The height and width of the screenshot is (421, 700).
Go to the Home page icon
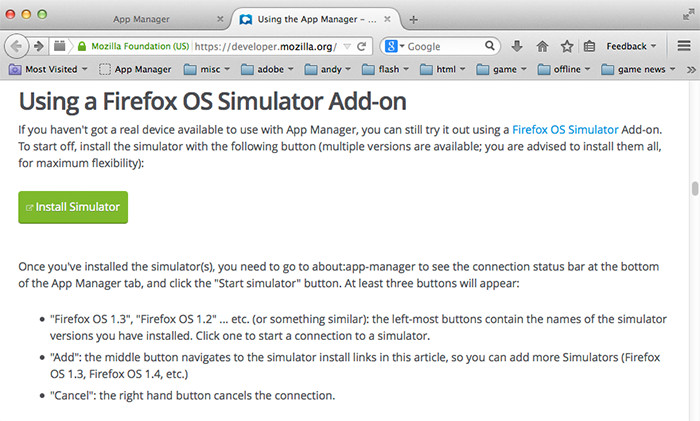542,46
